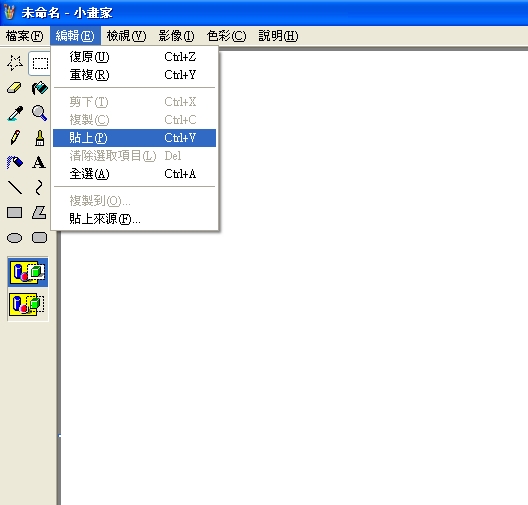Select the Airbrush spray tool
Screen dimensions: 528x505
(15, 163)
